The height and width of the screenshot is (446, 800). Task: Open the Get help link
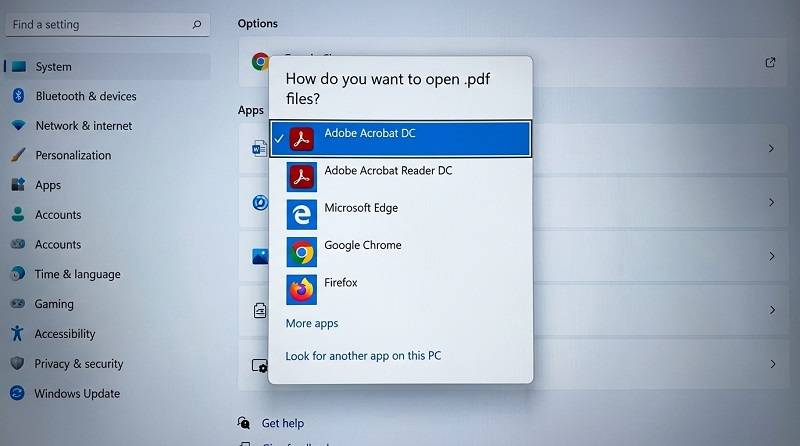point(283,423)
